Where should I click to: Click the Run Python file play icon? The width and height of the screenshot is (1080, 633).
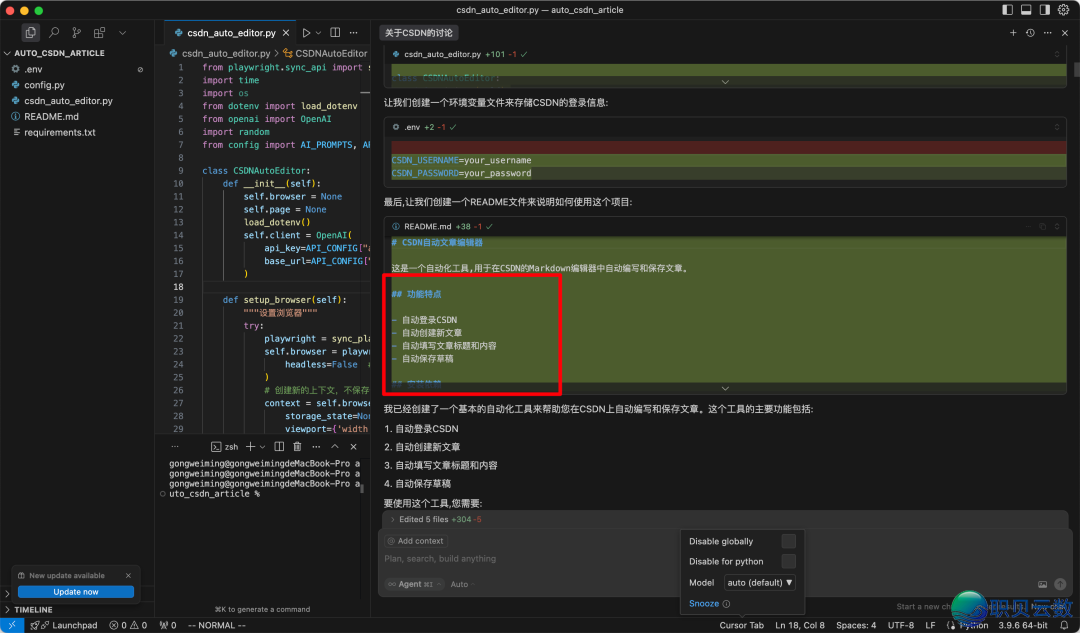pyautogui.click(x=307, y=33)
